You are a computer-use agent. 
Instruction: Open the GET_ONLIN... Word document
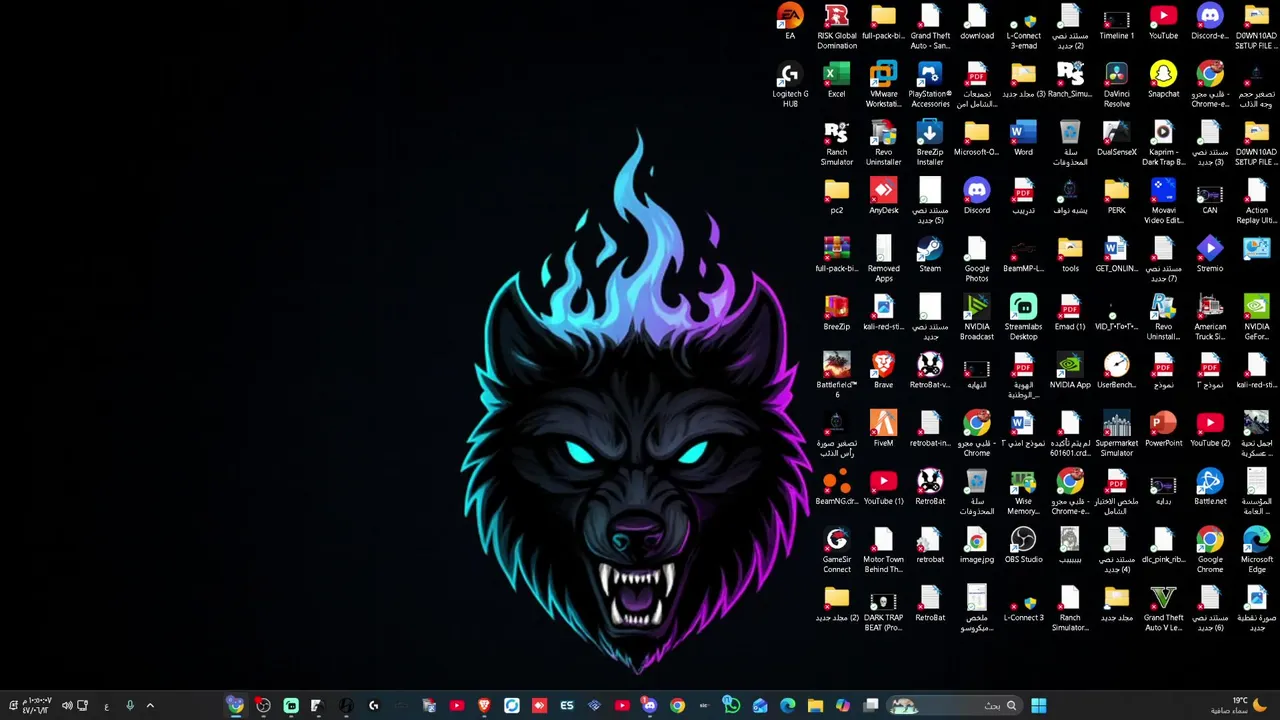tap(1117, 255)
